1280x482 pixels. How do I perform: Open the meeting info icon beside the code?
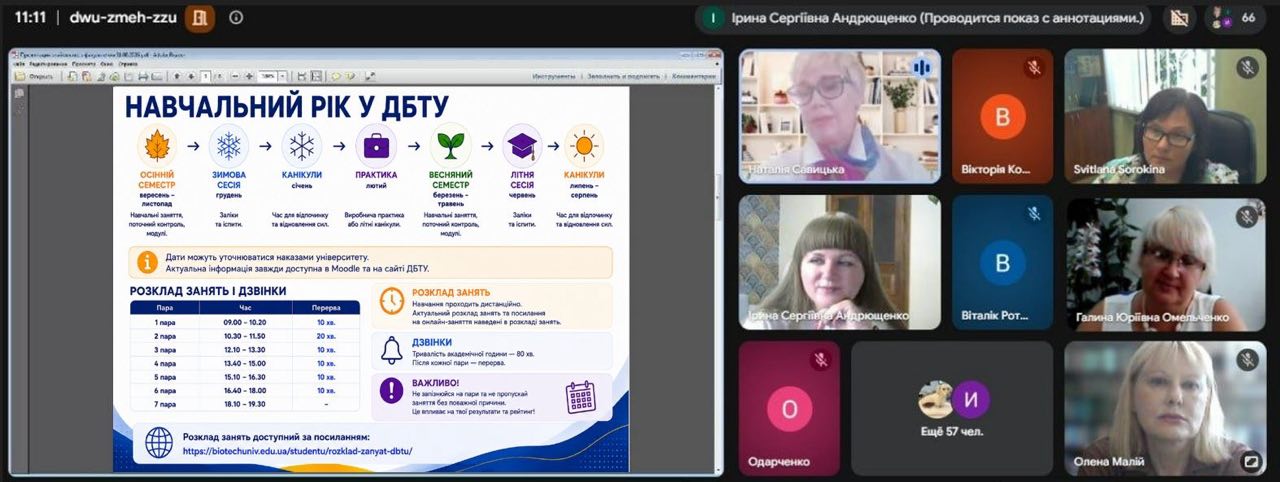point(236,17)
